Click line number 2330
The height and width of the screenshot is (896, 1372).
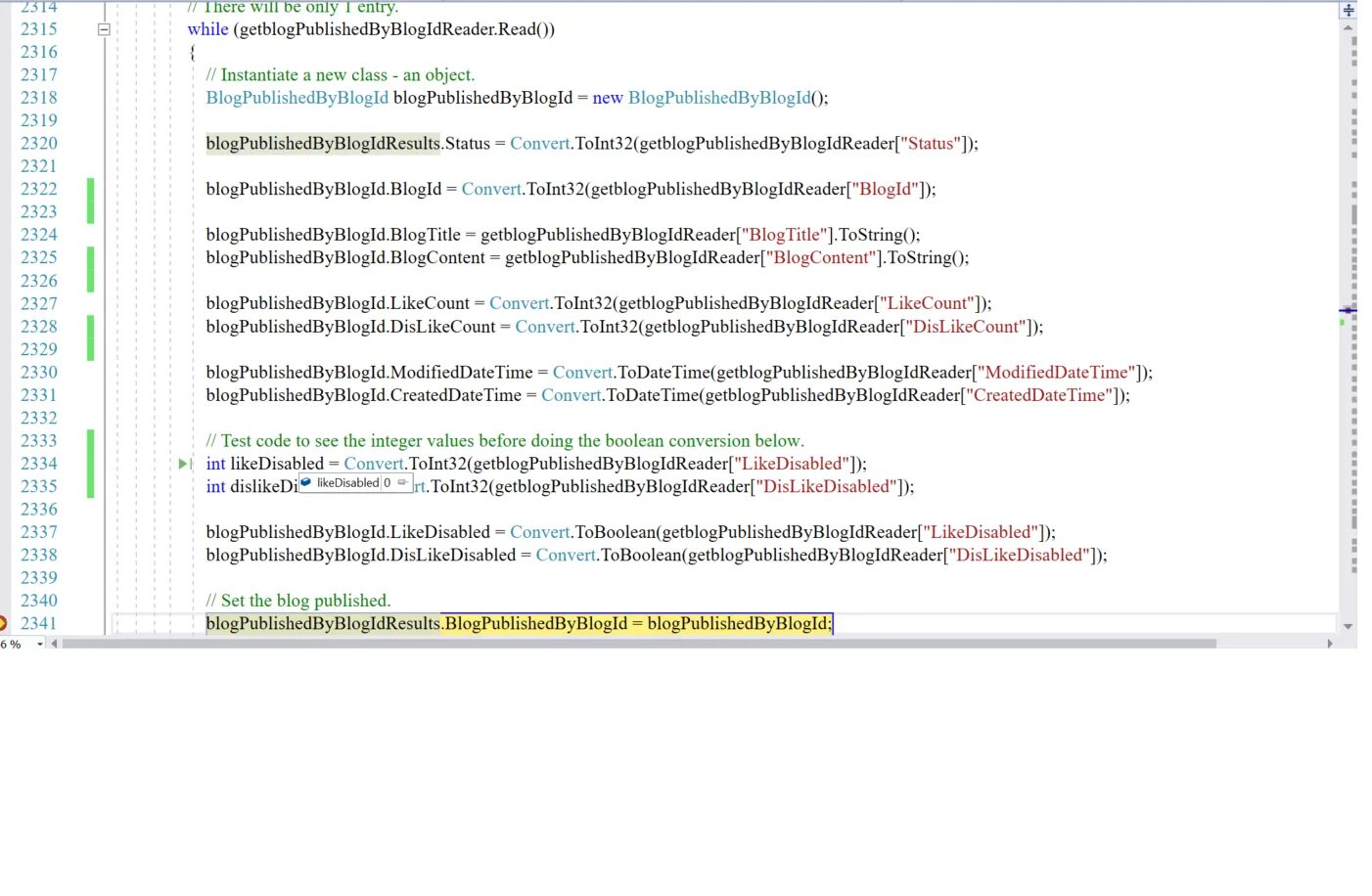[39, 372]
